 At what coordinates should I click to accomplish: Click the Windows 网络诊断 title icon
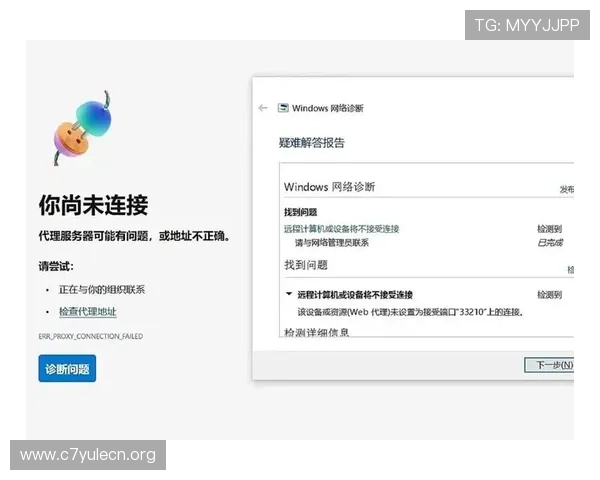[x=283, y=108]
